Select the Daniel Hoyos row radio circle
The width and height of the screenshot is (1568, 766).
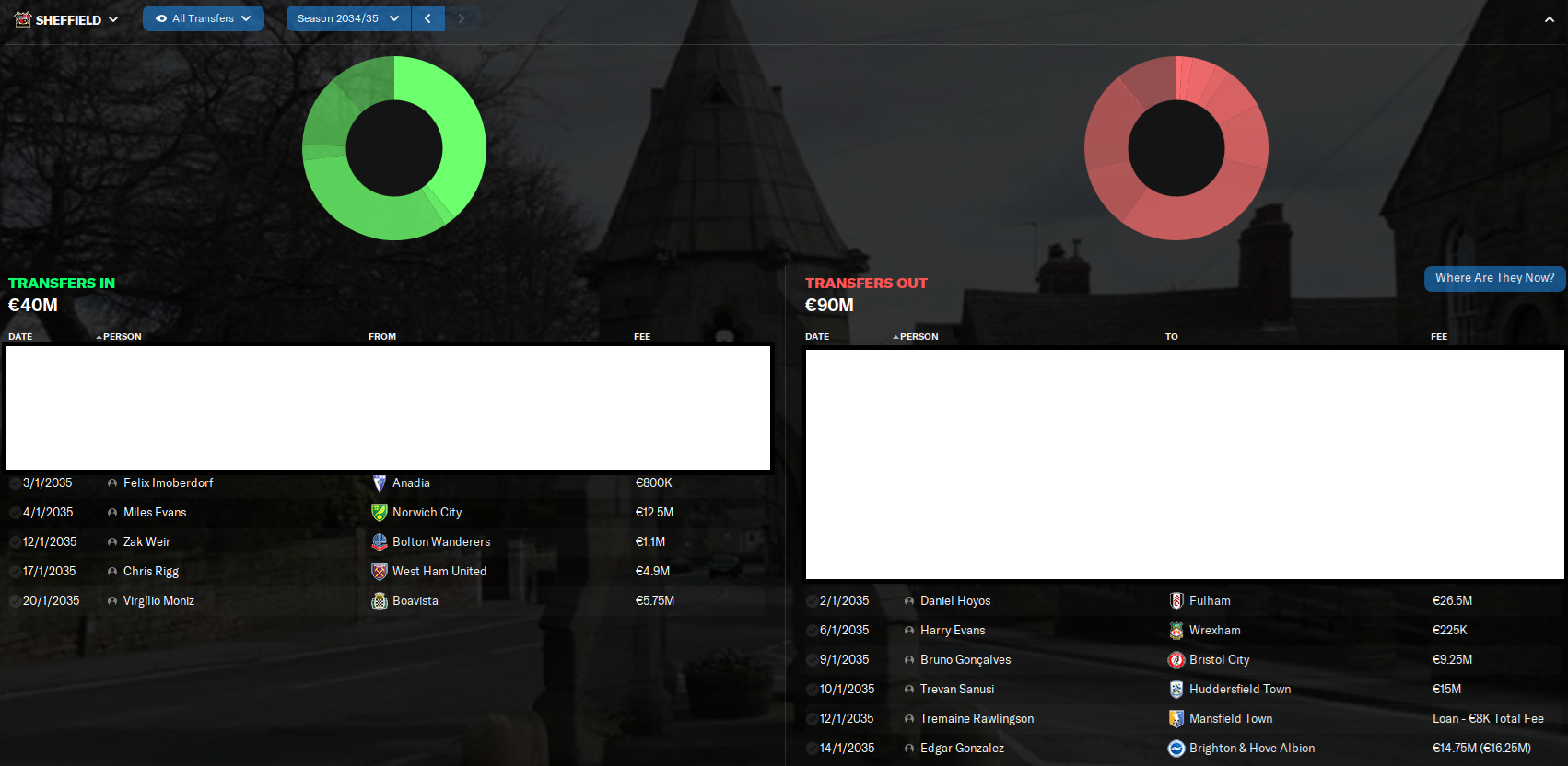(812, 601)
